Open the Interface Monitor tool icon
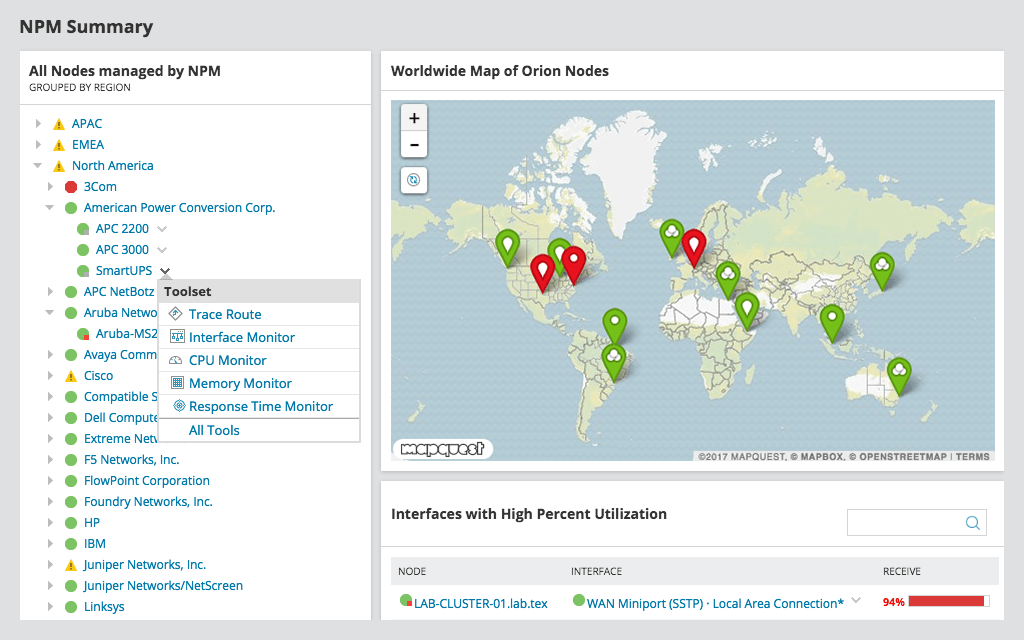Screen dimensions: 1024x640 [x=178, y=337]
